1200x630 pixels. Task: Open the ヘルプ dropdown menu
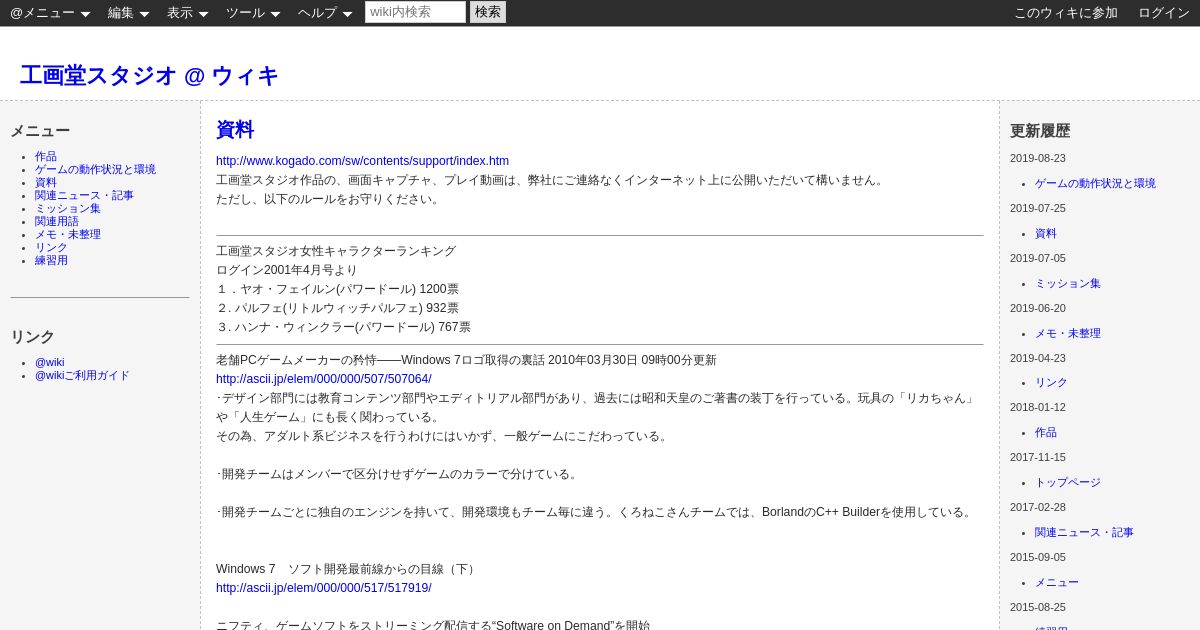pos(325,13)
